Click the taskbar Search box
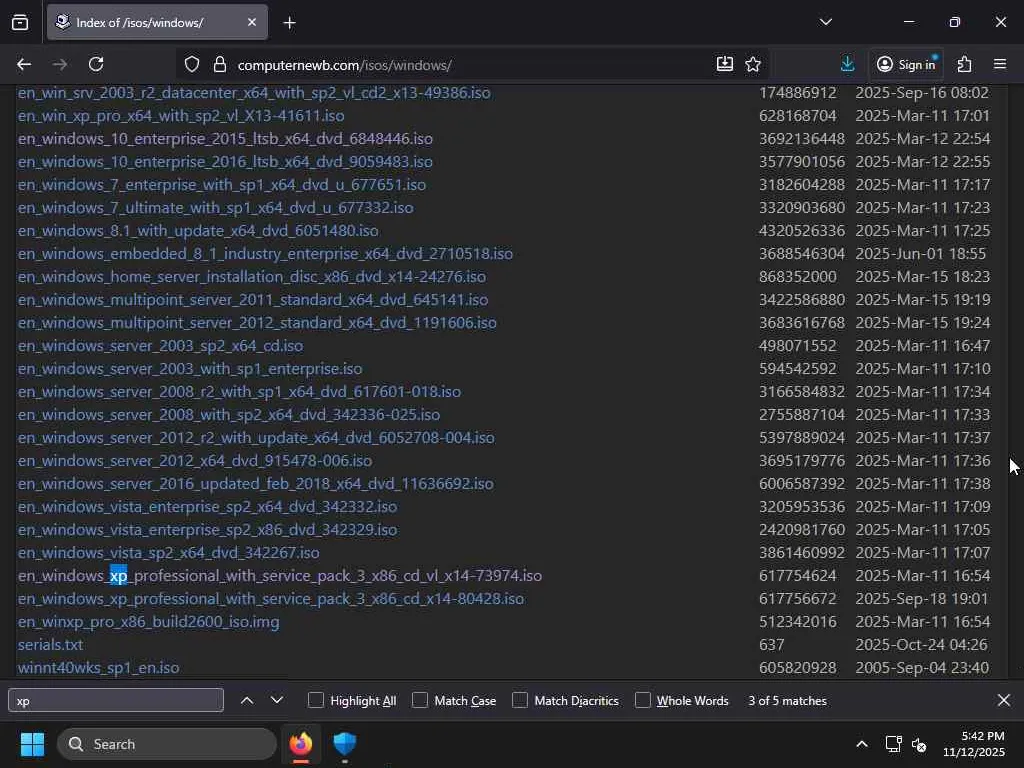 click(167, 744)
